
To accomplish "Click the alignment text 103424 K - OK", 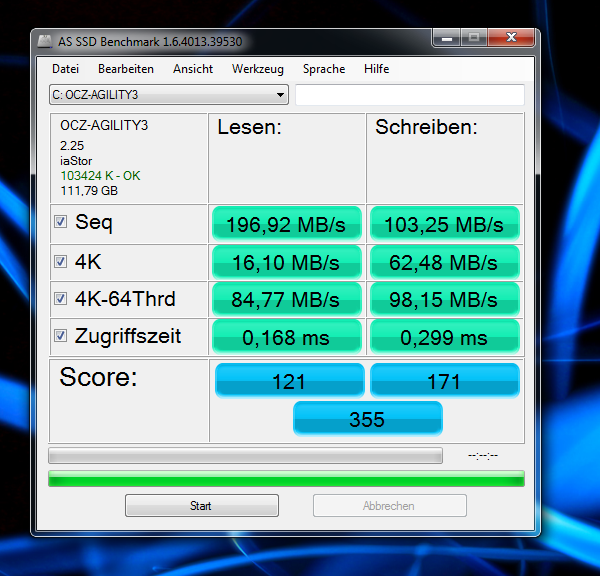I will coord(100,176).
